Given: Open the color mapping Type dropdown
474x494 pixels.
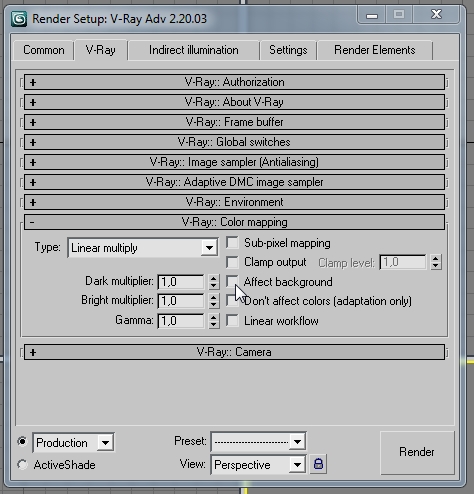Looking at the screenshot, I should [143, 248].
